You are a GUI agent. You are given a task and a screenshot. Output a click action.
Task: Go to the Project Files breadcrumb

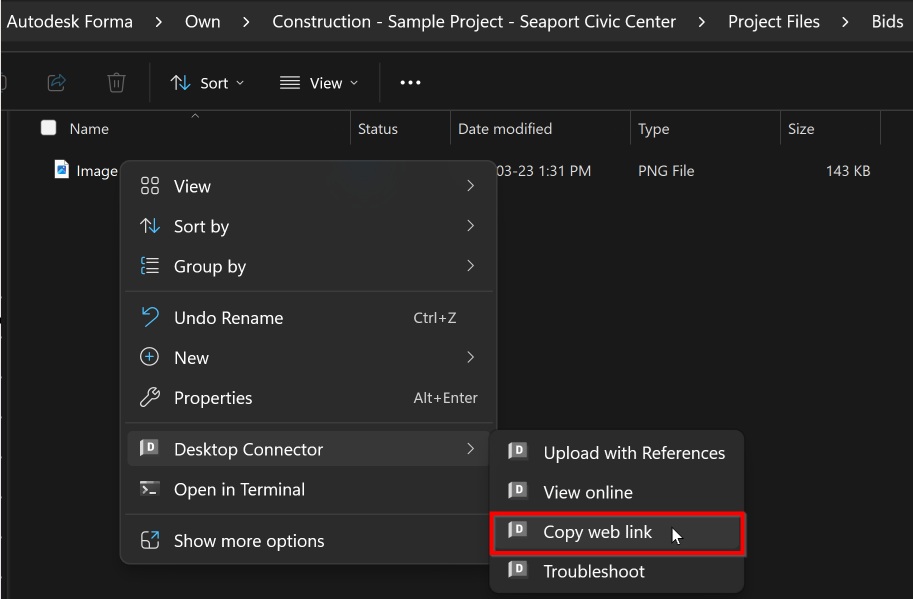coord(774,22)
